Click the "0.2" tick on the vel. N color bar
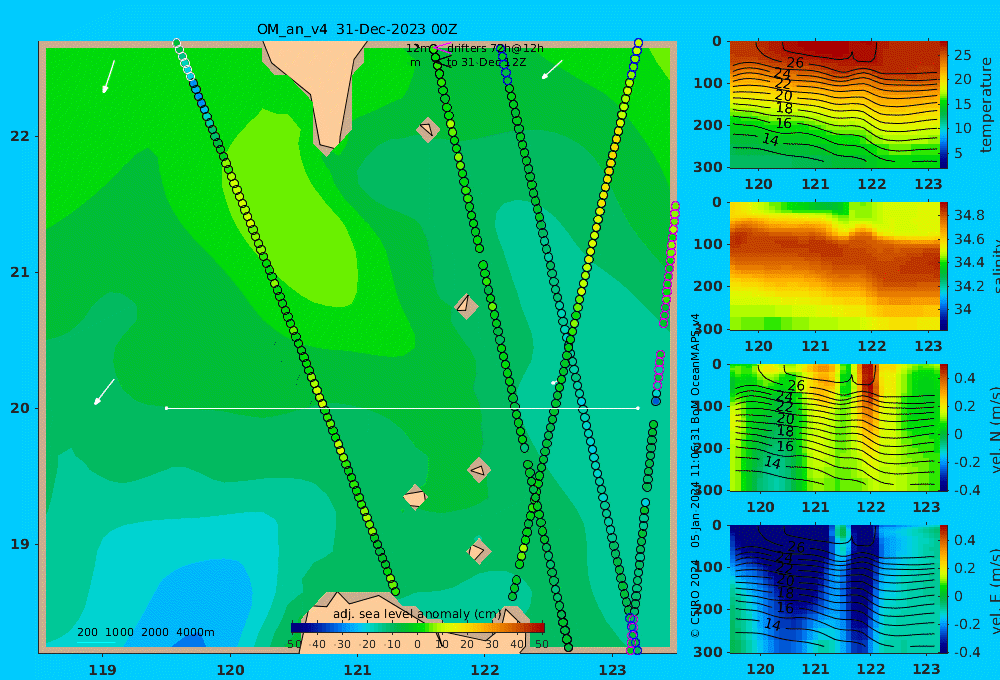1000x680 pixels. [x=965, y=406]
